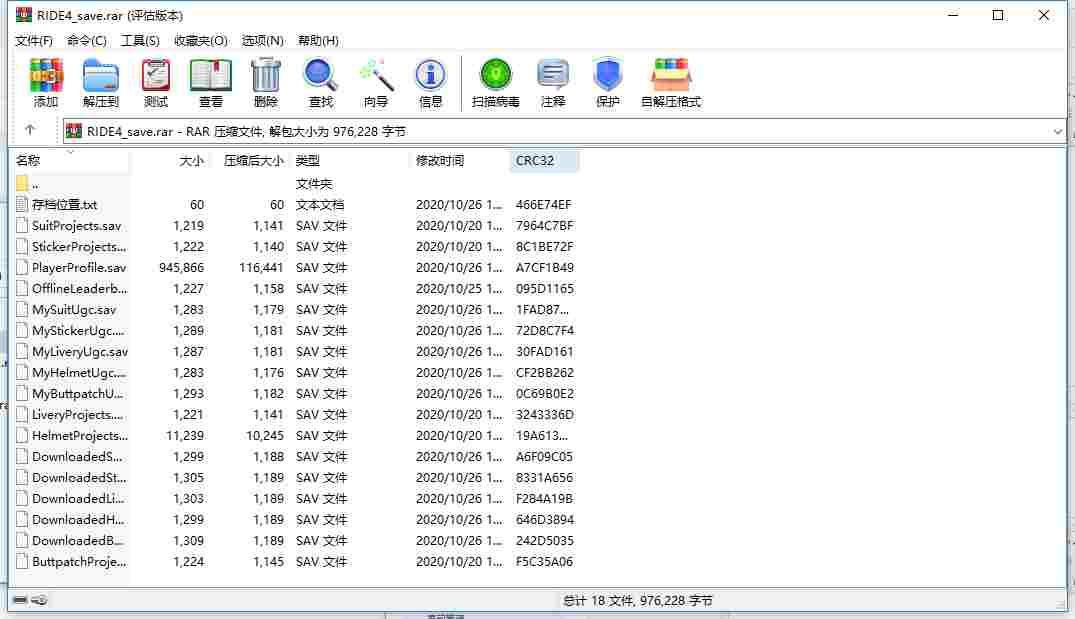Sort by CRC32 column header
1075x619 pixels.
point(544,160)
